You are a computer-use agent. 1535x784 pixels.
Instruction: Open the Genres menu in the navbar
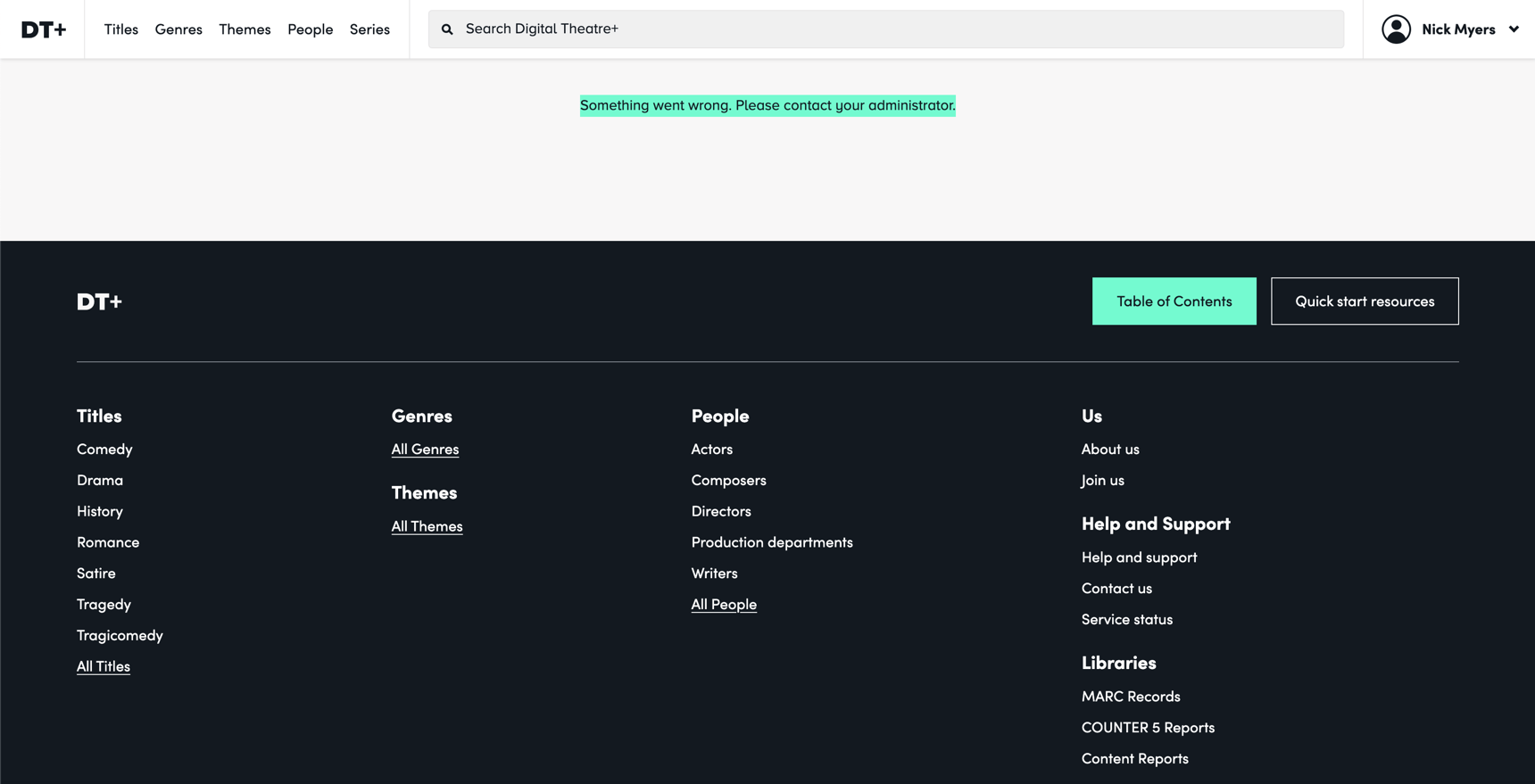click(x=178, y=29)
